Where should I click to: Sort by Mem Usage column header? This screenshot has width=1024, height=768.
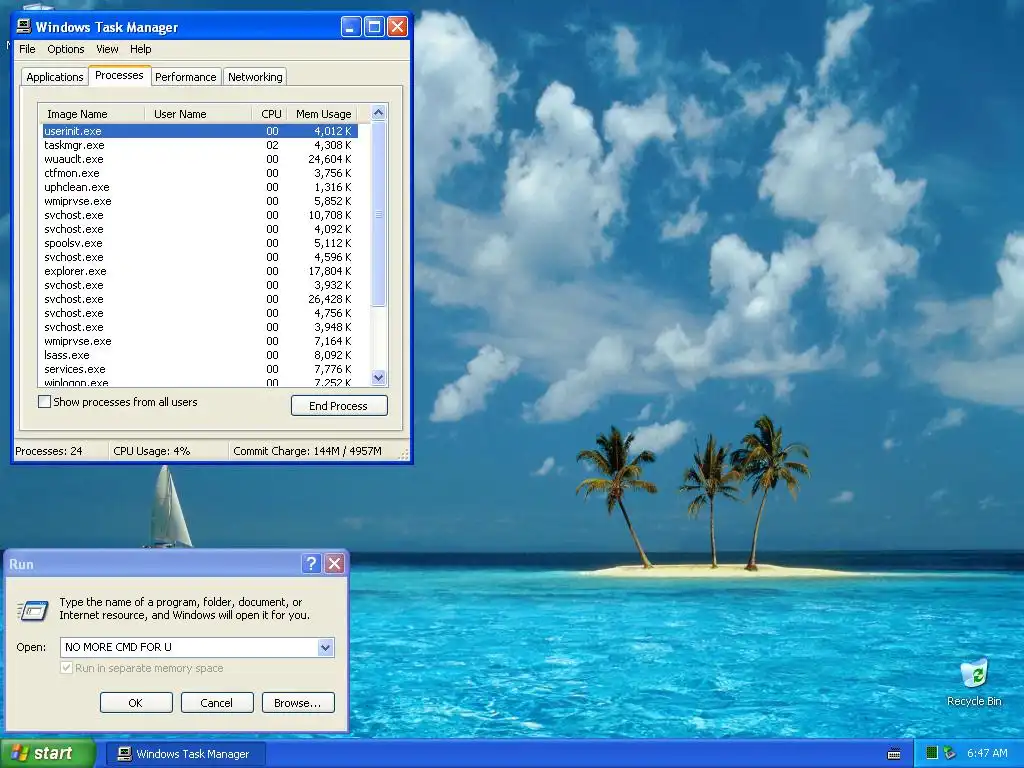(x=323, y=114)
